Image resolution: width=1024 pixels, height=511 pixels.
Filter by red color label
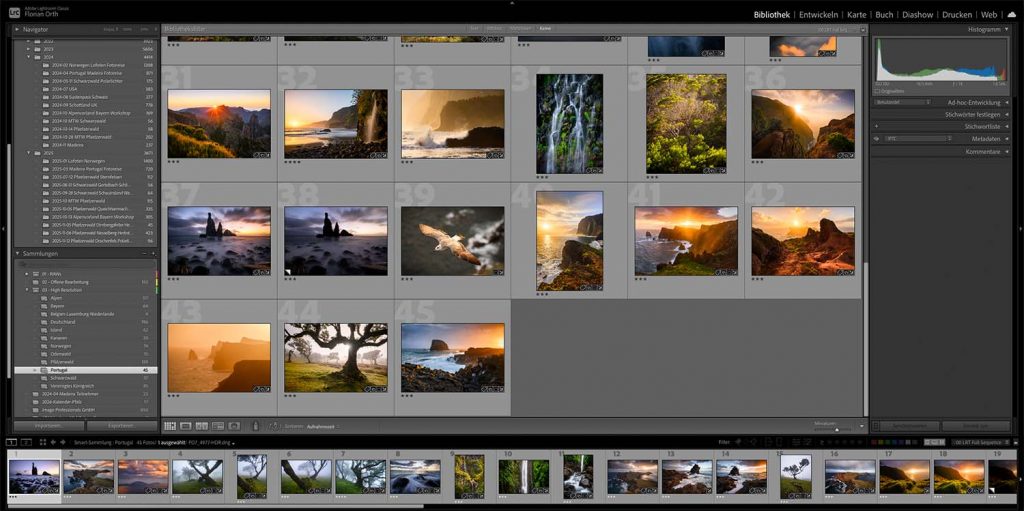tap(874, 442)
